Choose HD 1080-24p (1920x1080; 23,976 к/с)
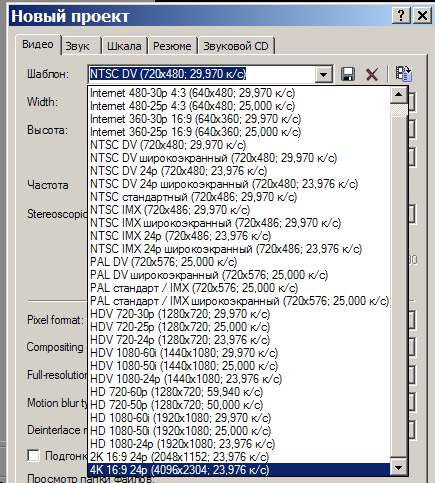This screenshot has width=435, height=483. pos(239,444)
